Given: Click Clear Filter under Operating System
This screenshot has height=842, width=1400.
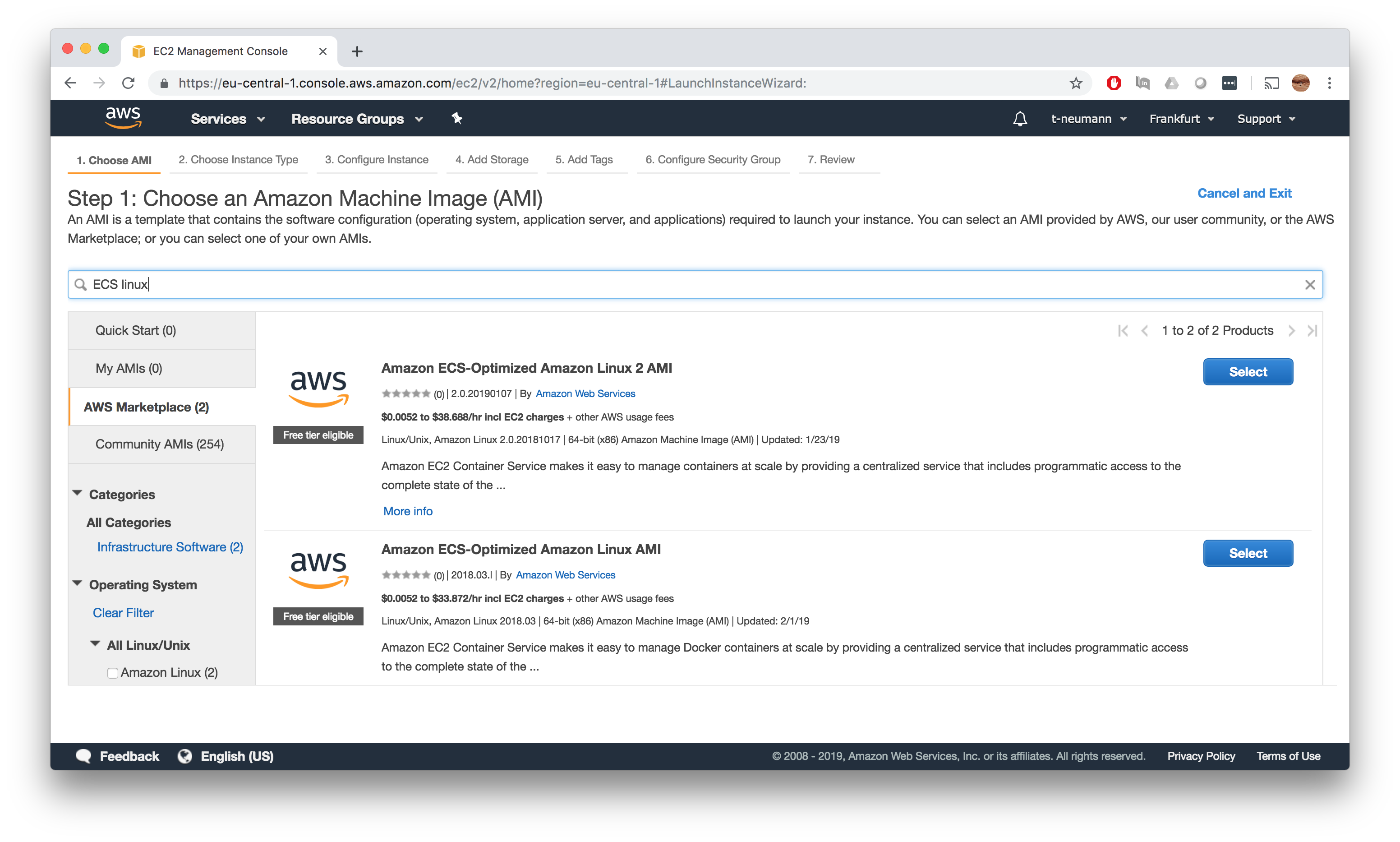Looking at the screenshot, I should [x=123, y=613].
